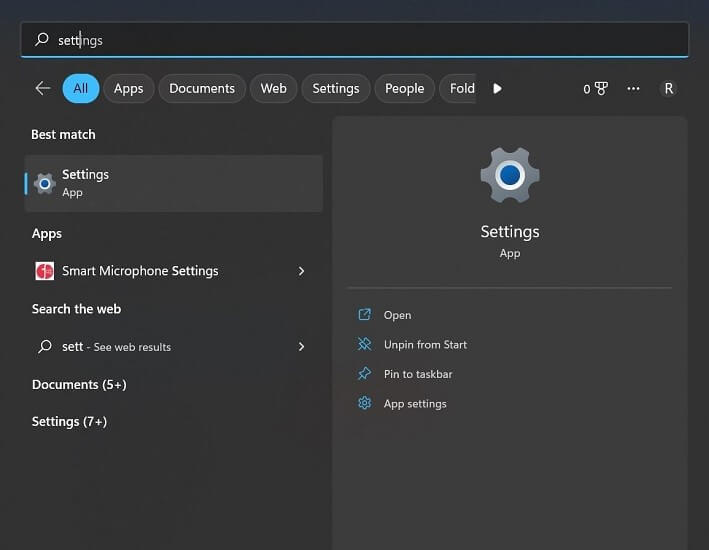Select the People filter tab
The height and width of the screenshot is (550, 709).
404,88
